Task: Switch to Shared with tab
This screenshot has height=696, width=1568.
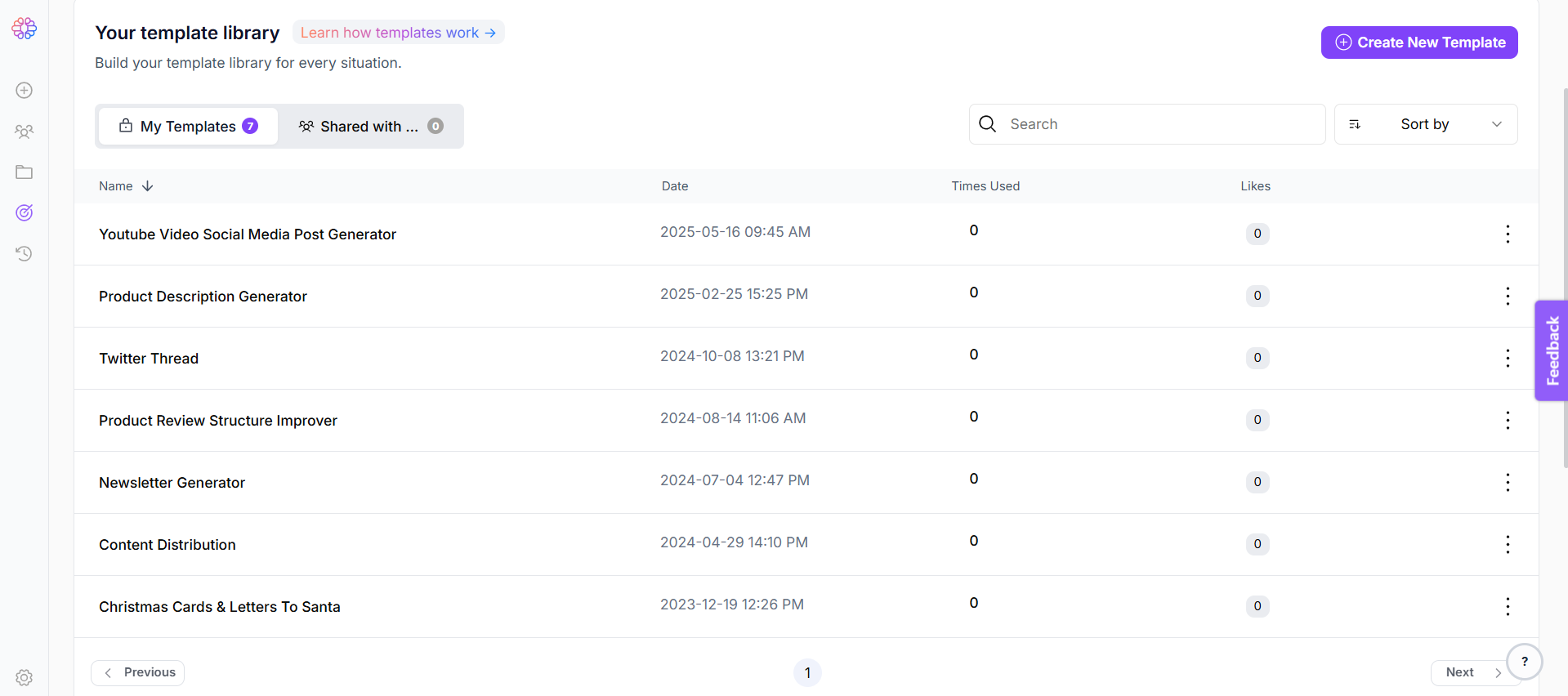Action: (370, 127)
